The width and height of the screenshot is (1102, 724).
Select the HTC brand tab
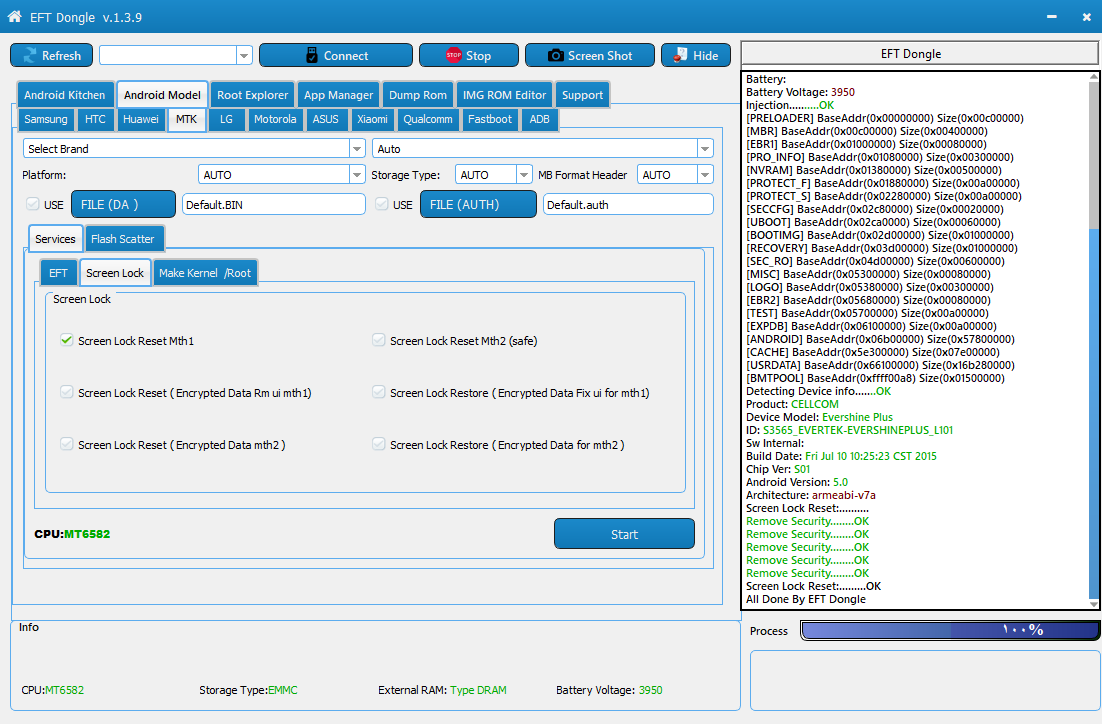tap(95, 119)
